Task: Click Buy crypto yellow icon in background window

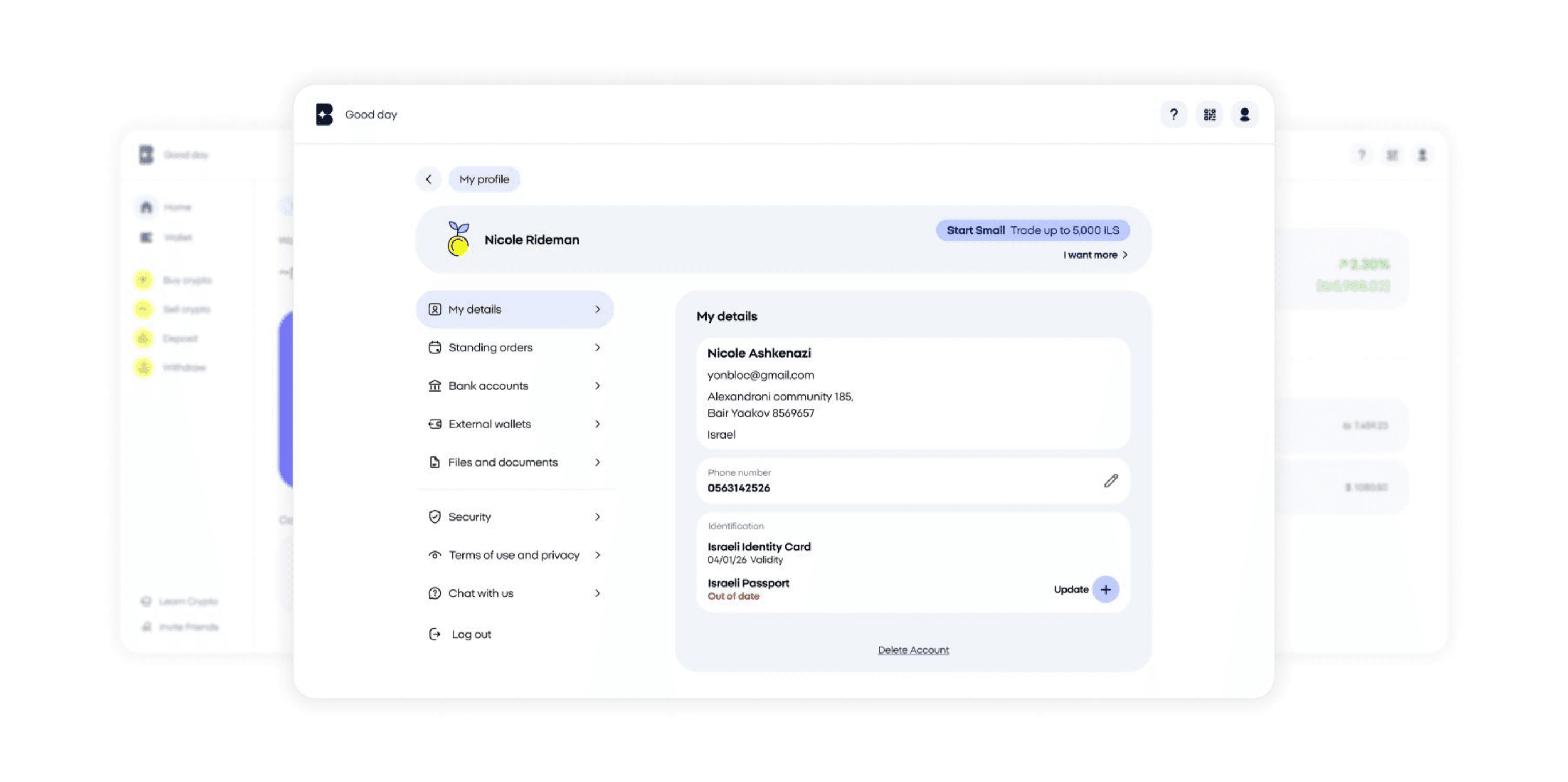Action: pyautogui.click(x=143, y=280)
